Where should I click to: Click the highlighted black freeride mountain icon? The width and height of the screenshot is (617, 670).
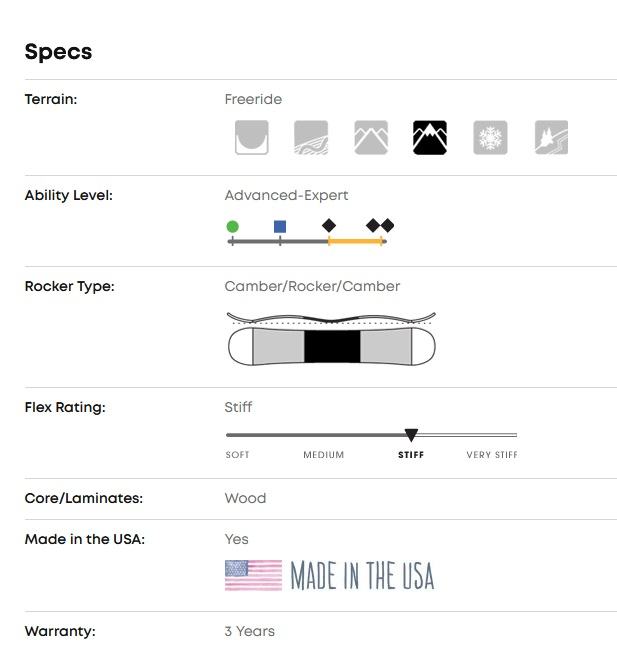coord(430,137)
